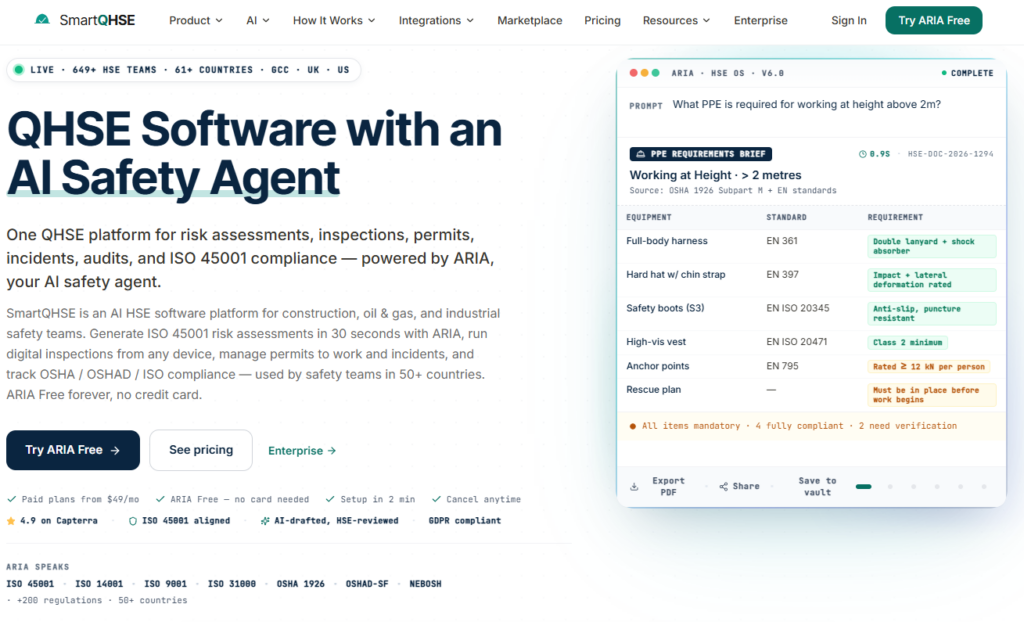
Task: Click the See pricing button
Action: (x=200, y=450)
